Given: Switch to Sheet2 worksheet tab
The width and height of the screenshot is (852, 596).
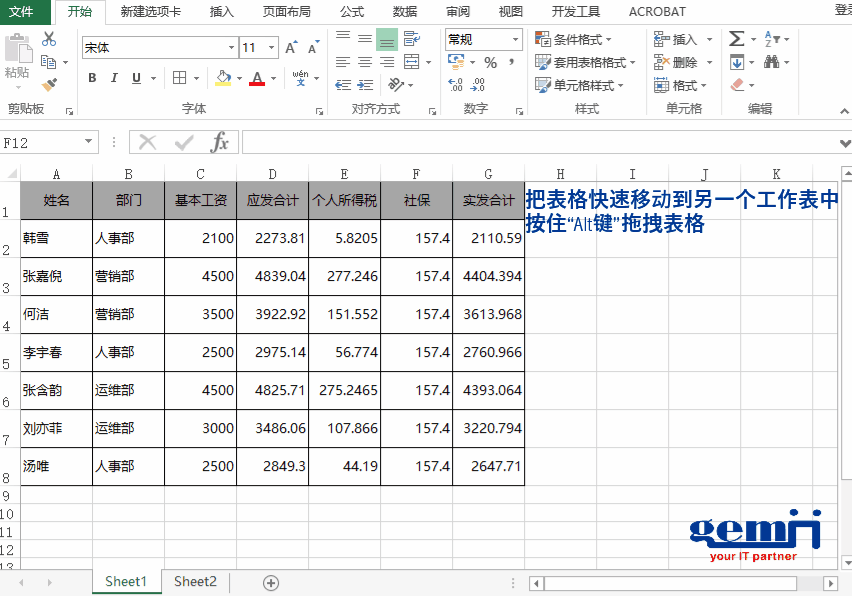Looking at the screenshot, I should tap(195, 582).
